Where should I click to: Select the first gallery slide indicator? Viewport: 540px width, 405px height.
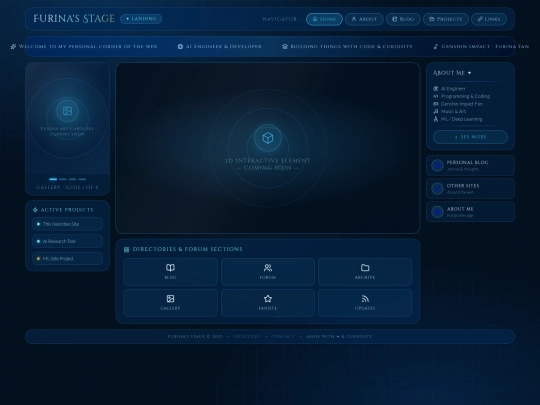point(53,179)
